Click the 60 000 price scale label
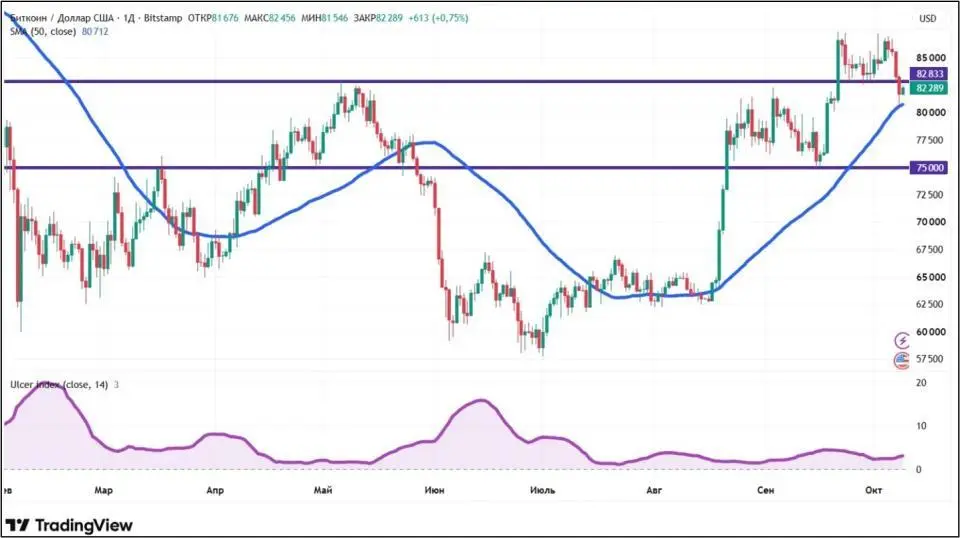This screenshot has width=960, height=538. (x=931, y=332)
